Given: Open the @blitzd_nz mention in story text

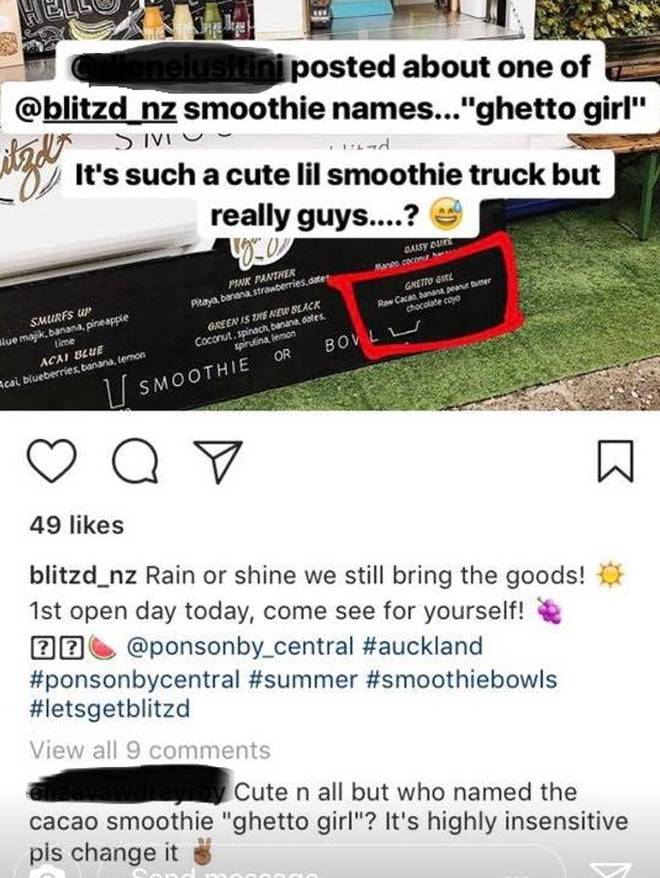Looking at the screenshot, I should click(x=96, y=109).
